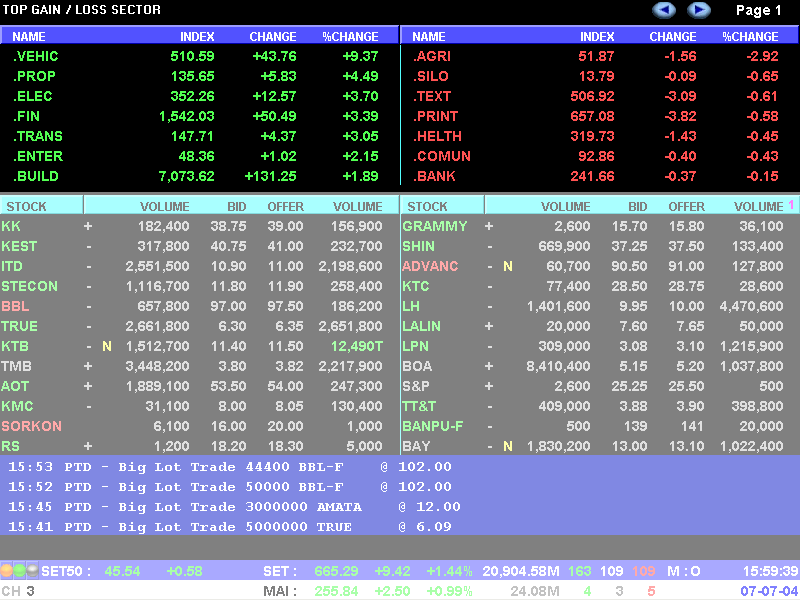This screenshot has height=600, width=800.
Task: Click the CH 3 channel indicator
Action: coord(18,591)
